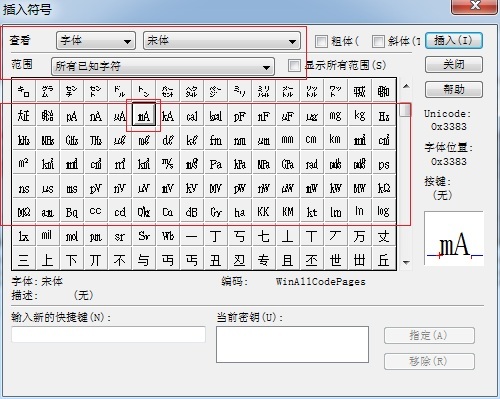Pick the 丘 character cell
This screenshot has height=399, width=500.
tap(384, 259)
